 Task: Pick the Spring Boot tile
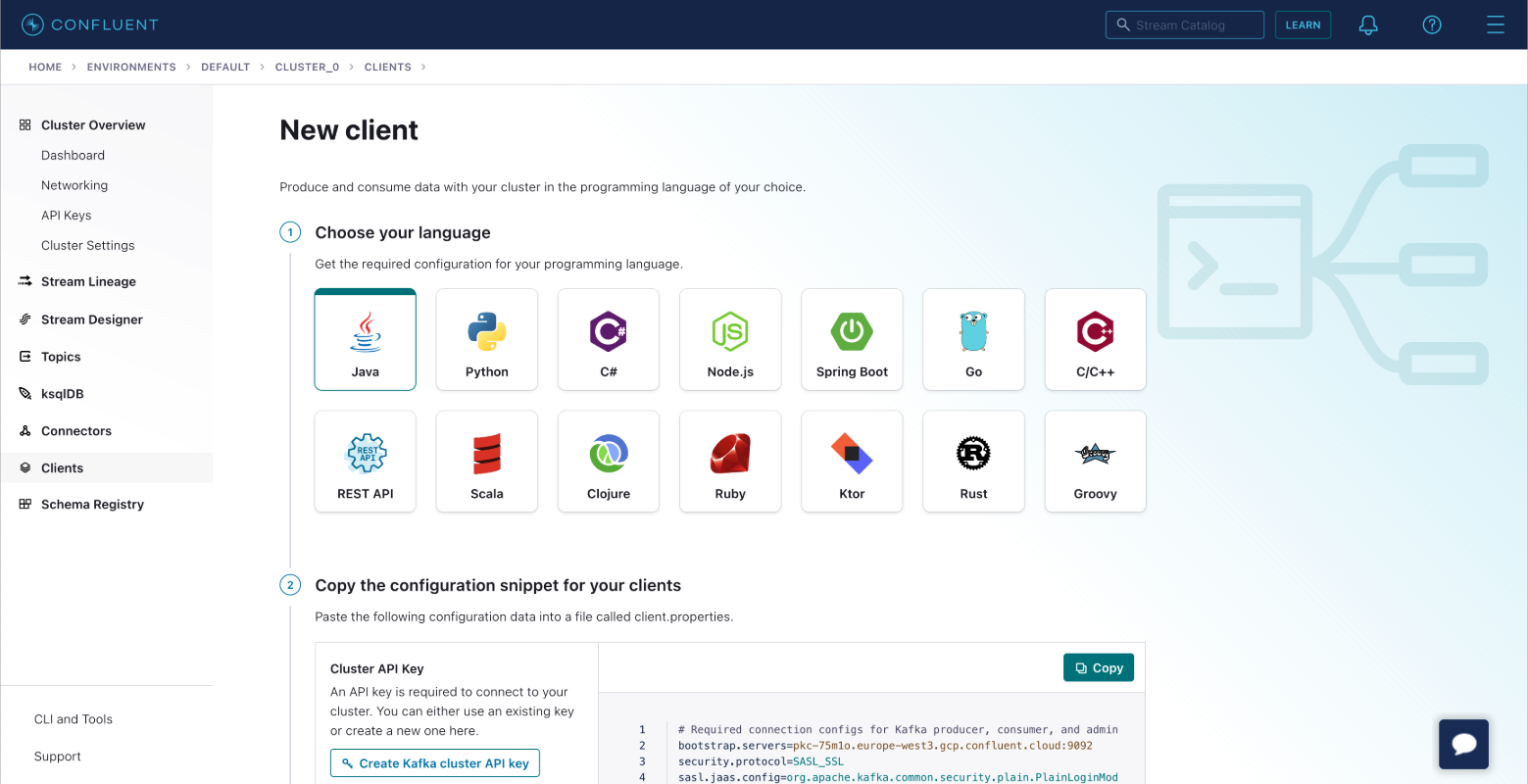[x=852, y=339]
